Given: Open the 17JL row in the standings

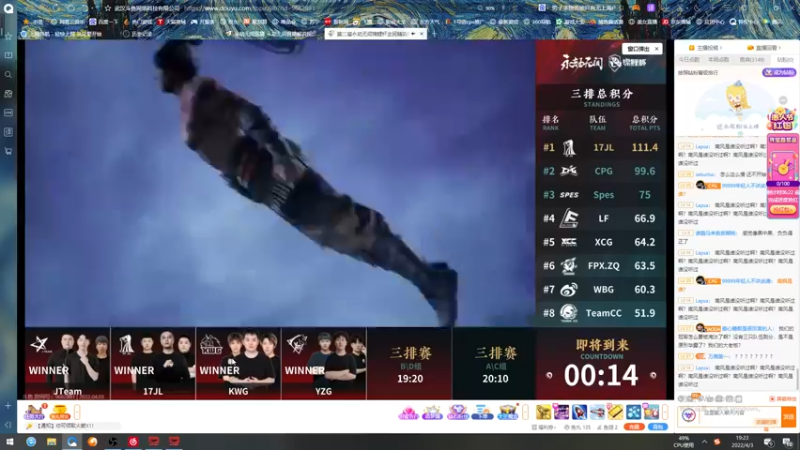Looking at the screenshot, I should [x=601, y=147].
